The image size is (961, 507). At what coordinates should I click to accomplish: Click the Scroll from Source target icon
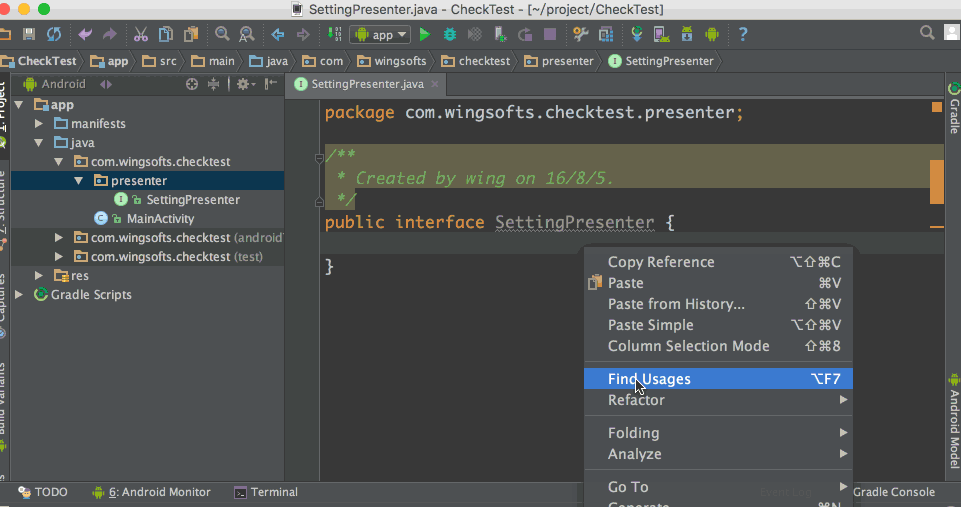192,84
